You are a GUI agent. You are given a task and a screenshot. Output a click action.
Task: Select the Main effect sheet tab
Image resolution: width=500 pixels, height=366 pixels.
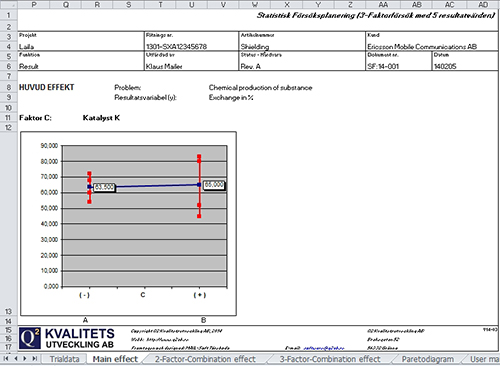(x=115, y=359)
